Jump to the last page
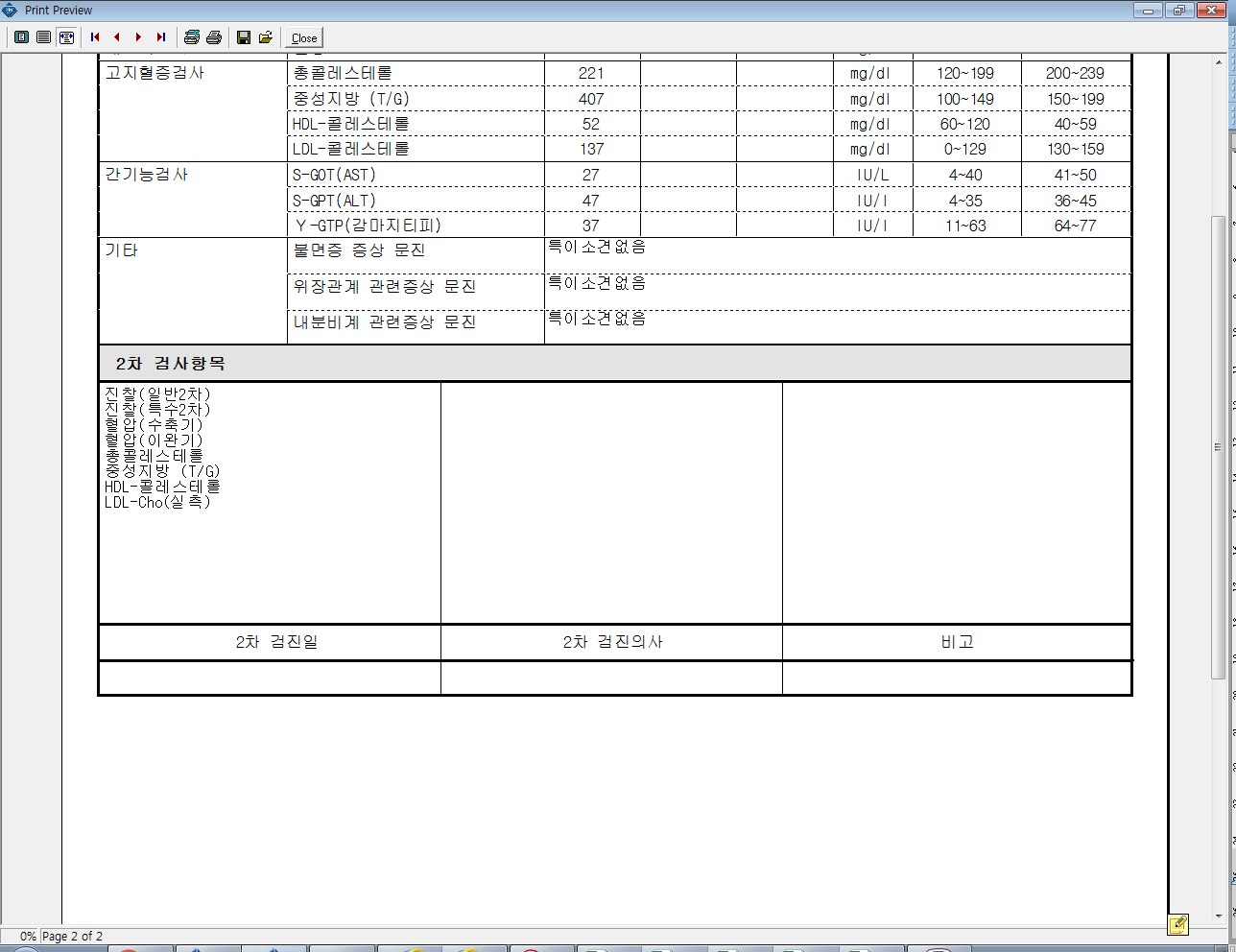The image size is (1236, 952). pos(161,37)
